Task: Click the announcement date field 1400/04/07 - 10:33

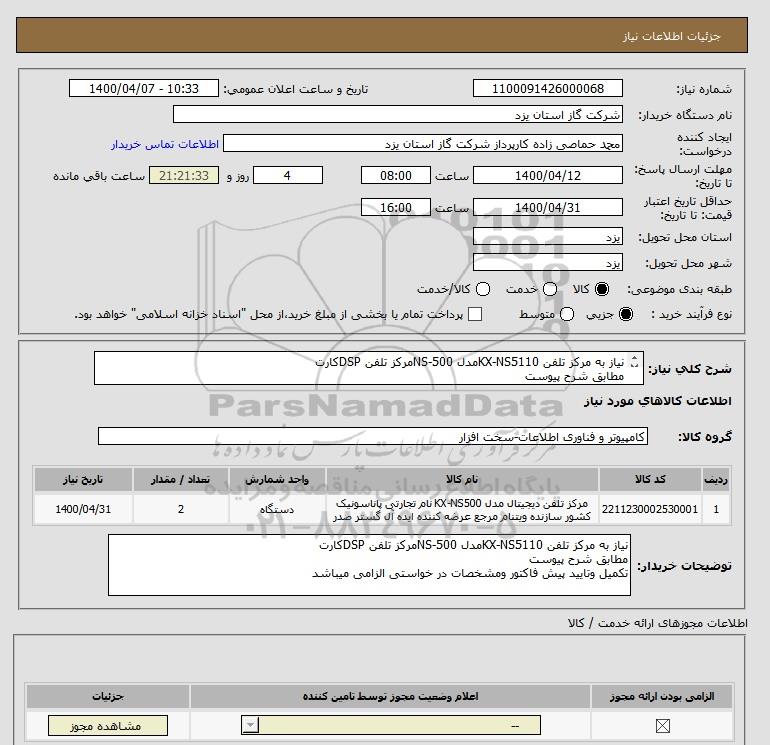Action: point(143,89)
